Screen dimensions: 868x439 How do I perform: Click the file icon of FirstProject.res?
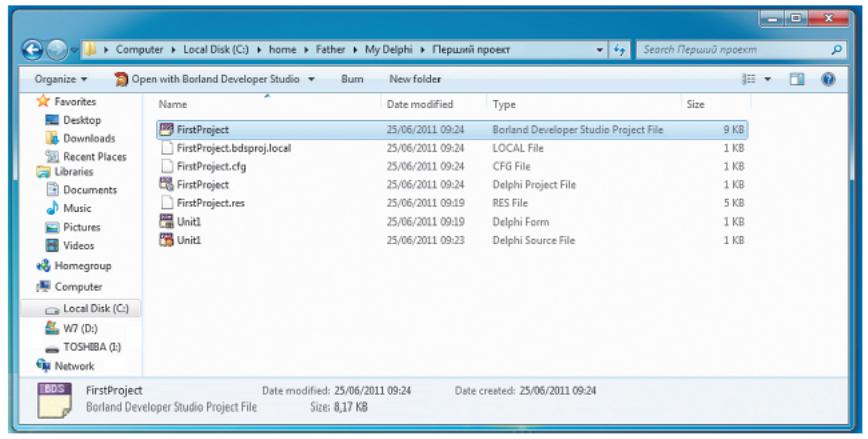(167, 203)
